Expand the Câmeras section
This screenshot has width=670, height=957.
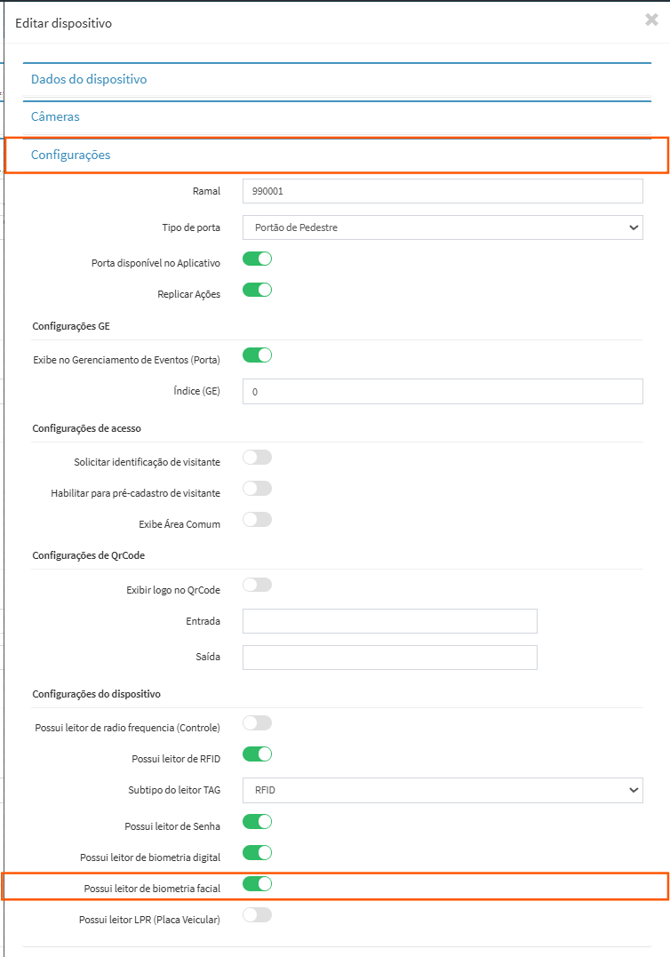[x=55, y=117]
